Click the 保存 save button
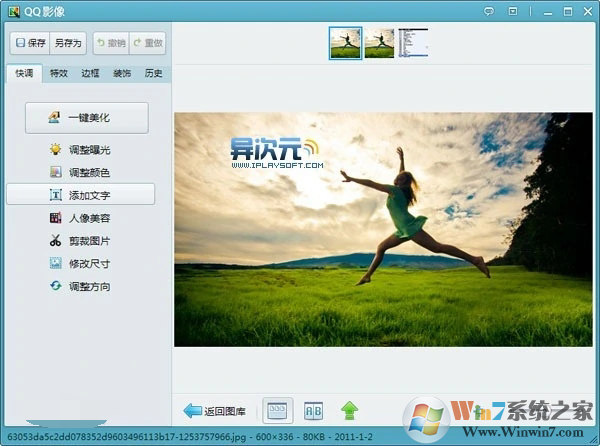 click(x=30, y=43)
